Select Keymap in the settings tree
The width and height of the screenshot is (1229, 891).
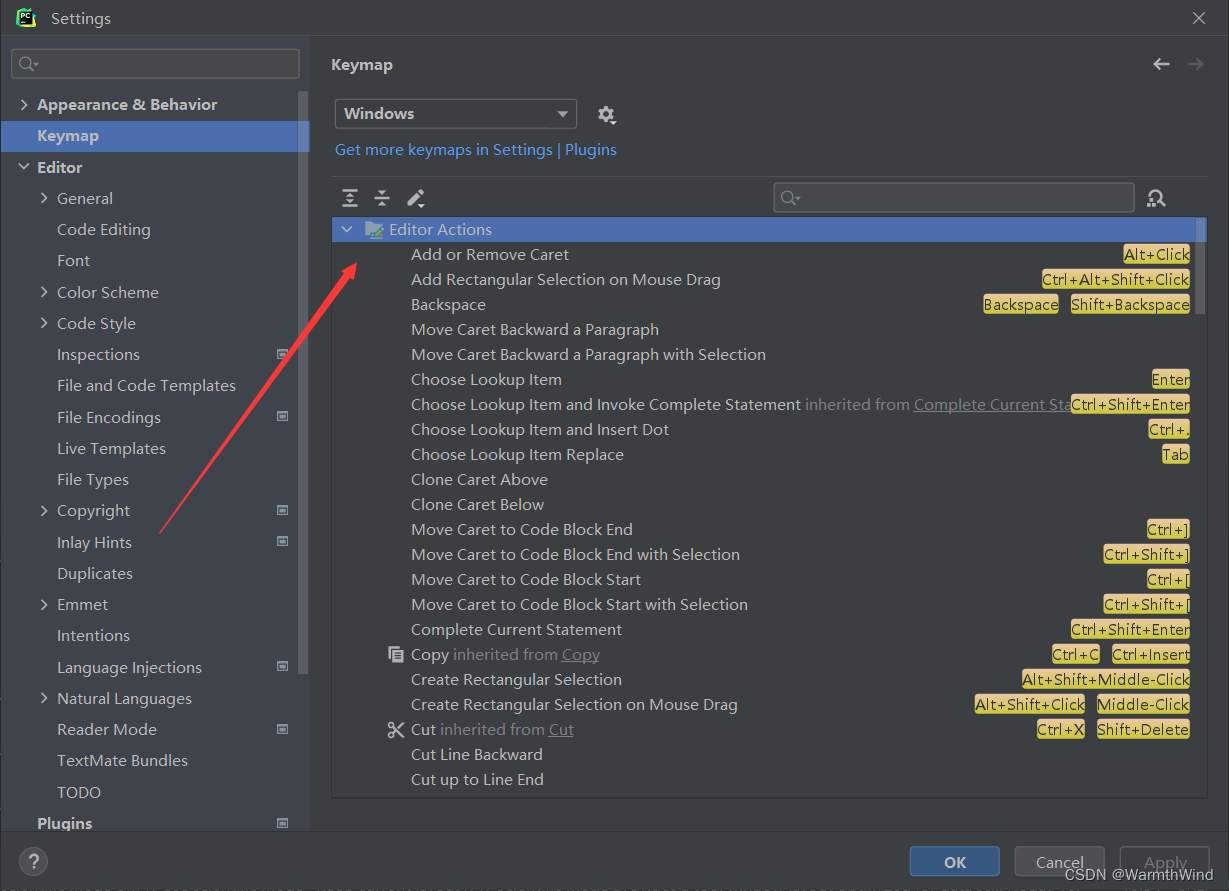click(x=155, y=136)
